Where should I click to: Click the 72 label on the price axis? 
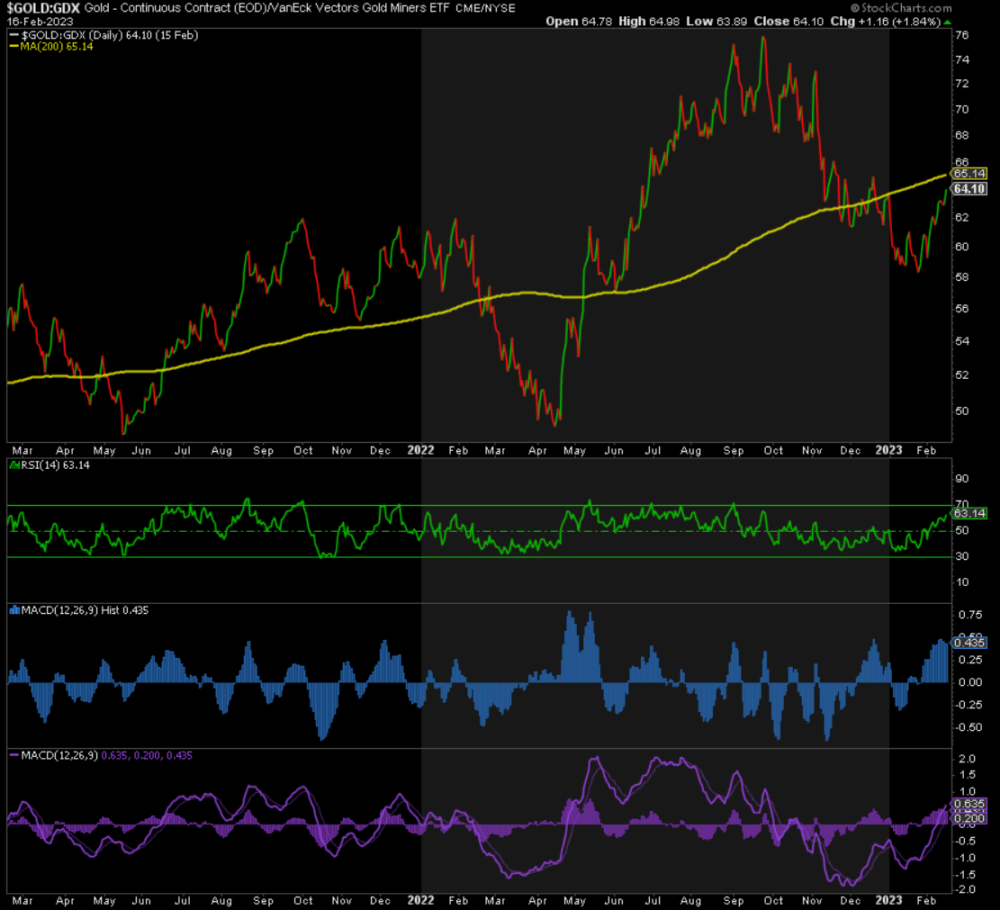(x=962, y=84)
